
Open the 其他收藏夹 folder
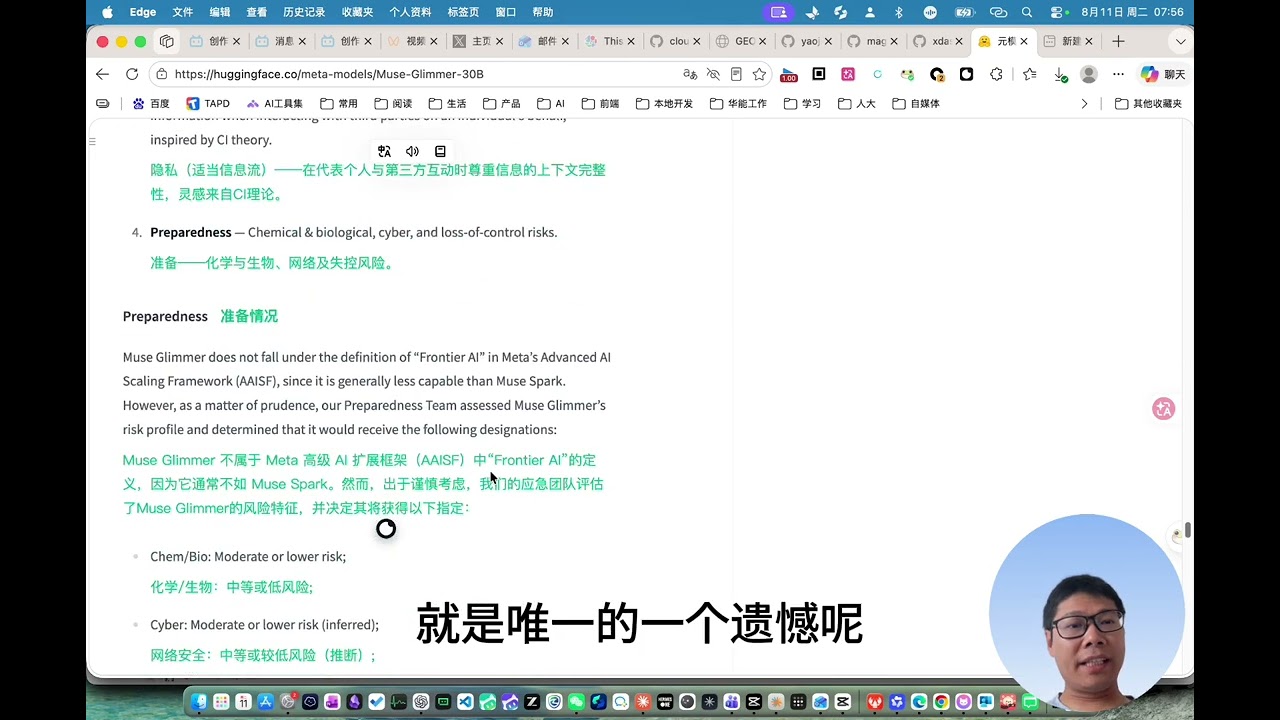pos(1149,103)
